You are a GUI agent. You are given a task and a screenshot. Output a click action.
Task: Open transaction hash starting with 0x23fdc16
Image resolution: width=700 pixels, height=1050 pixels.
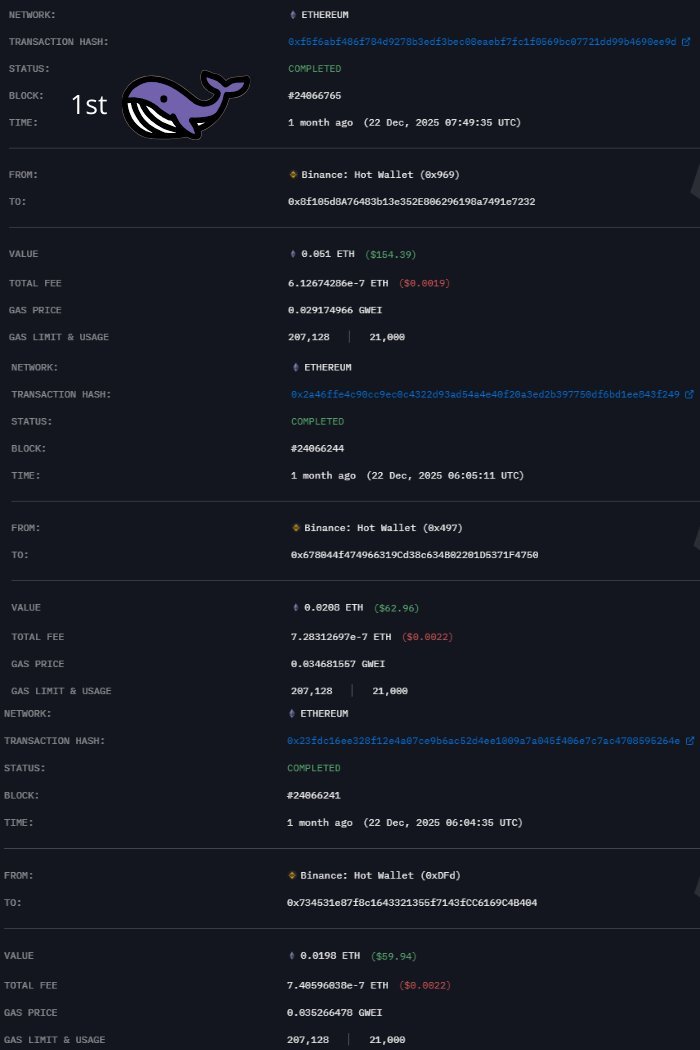pos(482,741)
